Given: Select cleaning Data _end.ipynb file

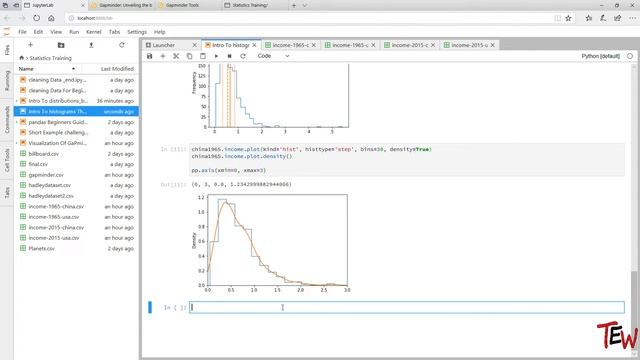Looking at the screenshot, I should [x=77, y=80].
